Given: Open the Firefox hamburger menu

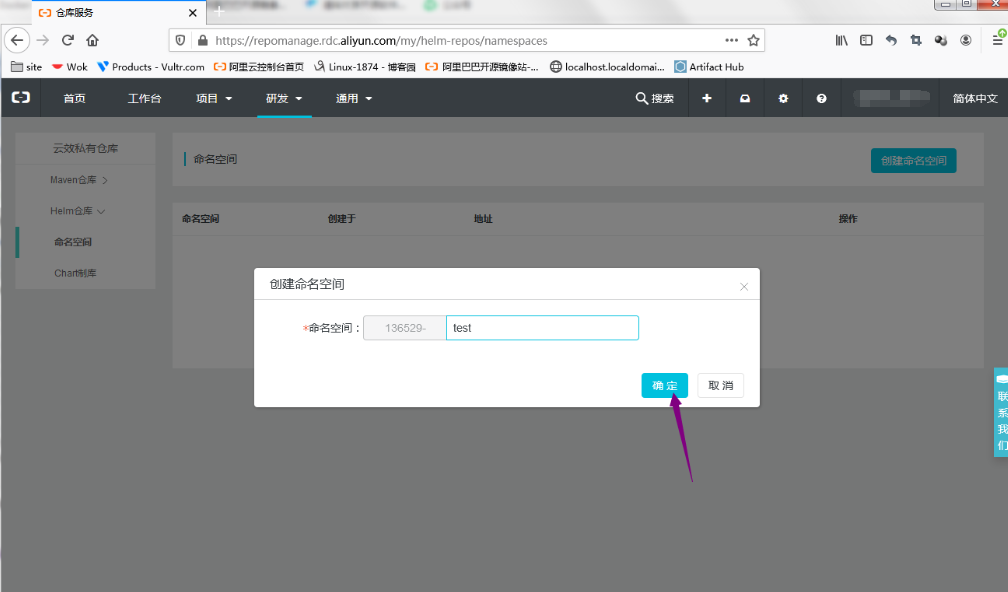Looking at the screenshot, I should [x=998, y=40].
